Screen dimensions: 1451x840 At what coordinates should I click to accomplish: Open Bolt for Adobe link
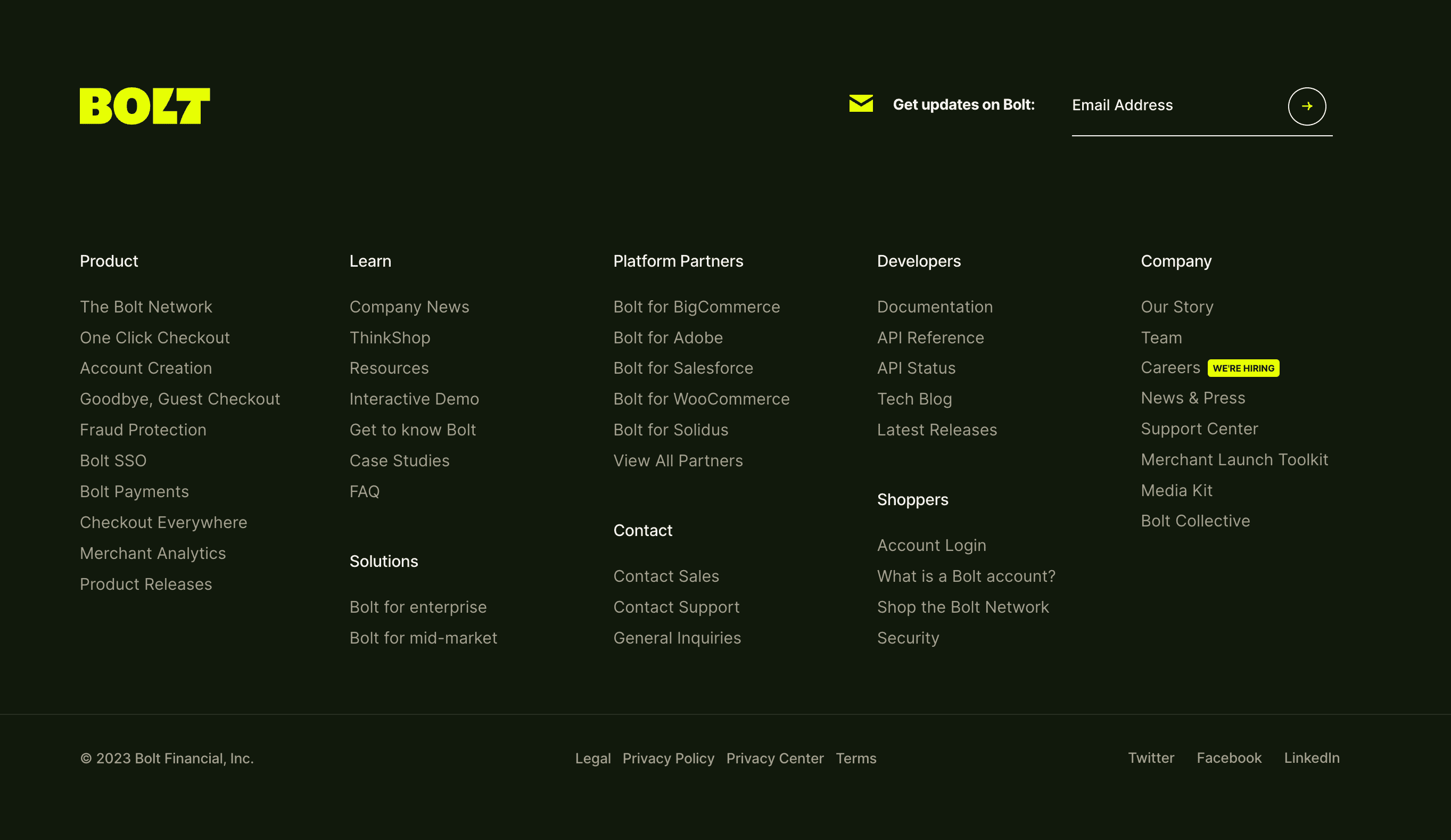coord(668,338)
